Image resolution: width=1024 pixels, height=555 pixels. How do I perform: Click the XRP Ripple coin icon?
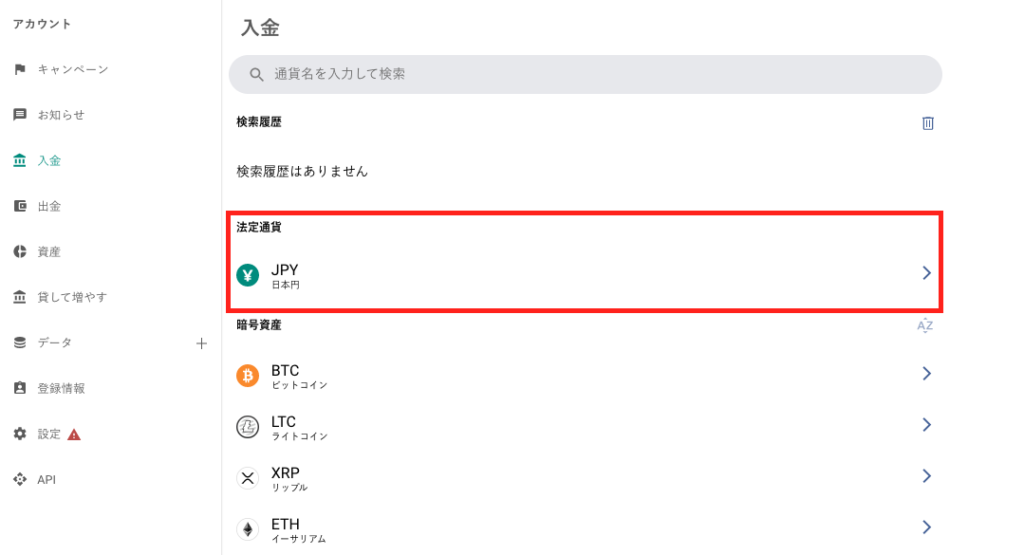click(x=248, y=478)
